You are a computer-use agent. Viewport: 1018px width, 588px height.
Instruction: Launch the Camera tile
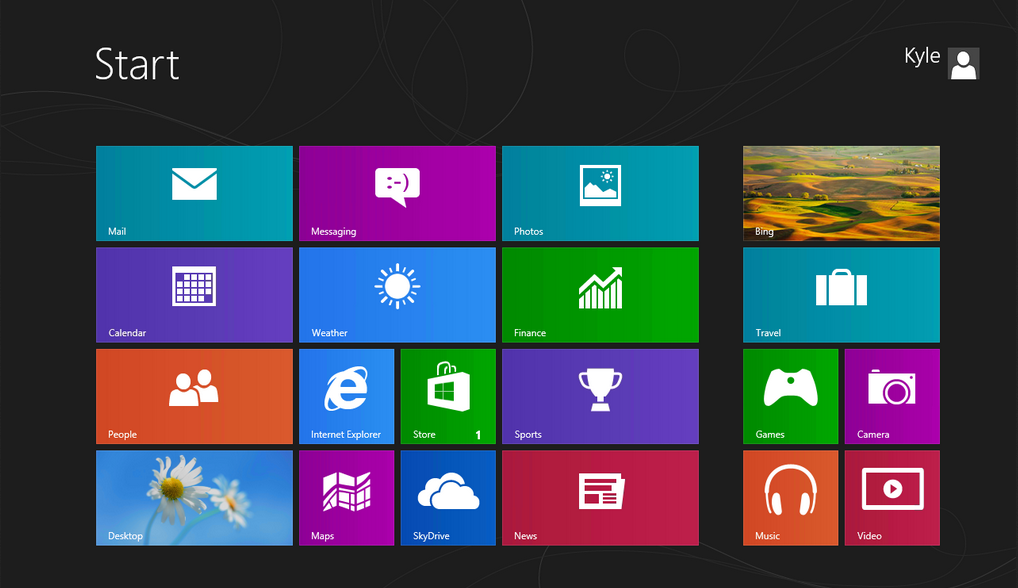click(x=892, y=397)
